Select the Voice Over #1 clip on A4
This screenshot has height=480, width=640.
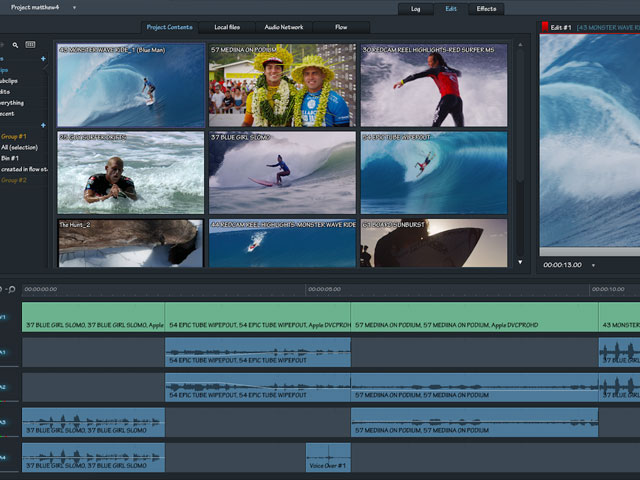[x=328, y=458]
